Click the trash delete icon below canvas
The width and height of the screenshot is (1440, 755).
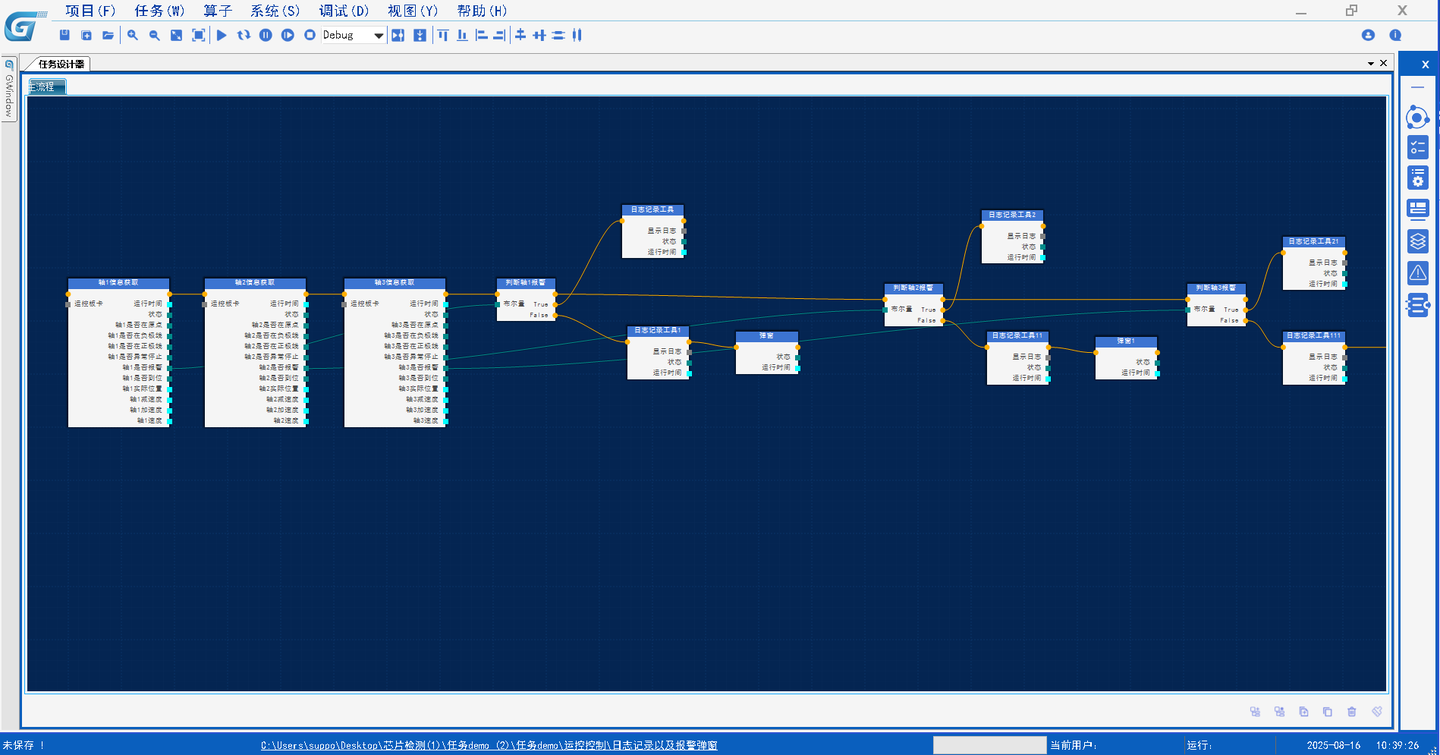click(1352, 712)
